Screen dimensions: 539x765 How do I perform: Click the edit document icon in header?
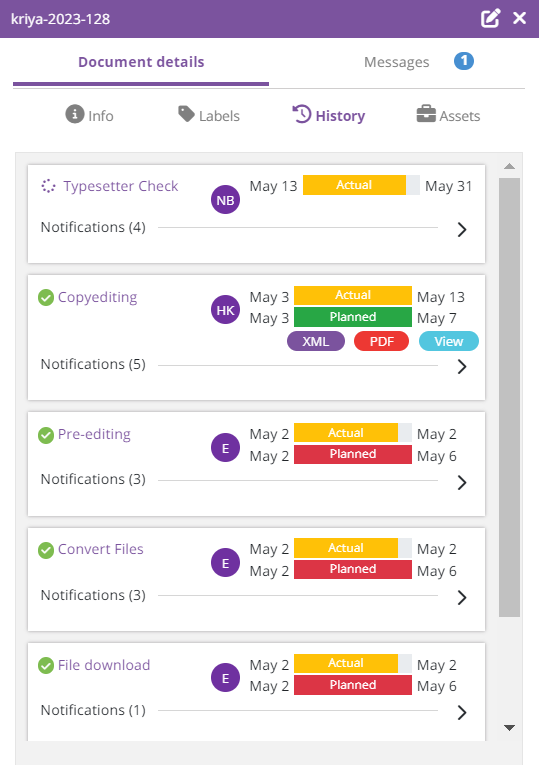[491, 19]
